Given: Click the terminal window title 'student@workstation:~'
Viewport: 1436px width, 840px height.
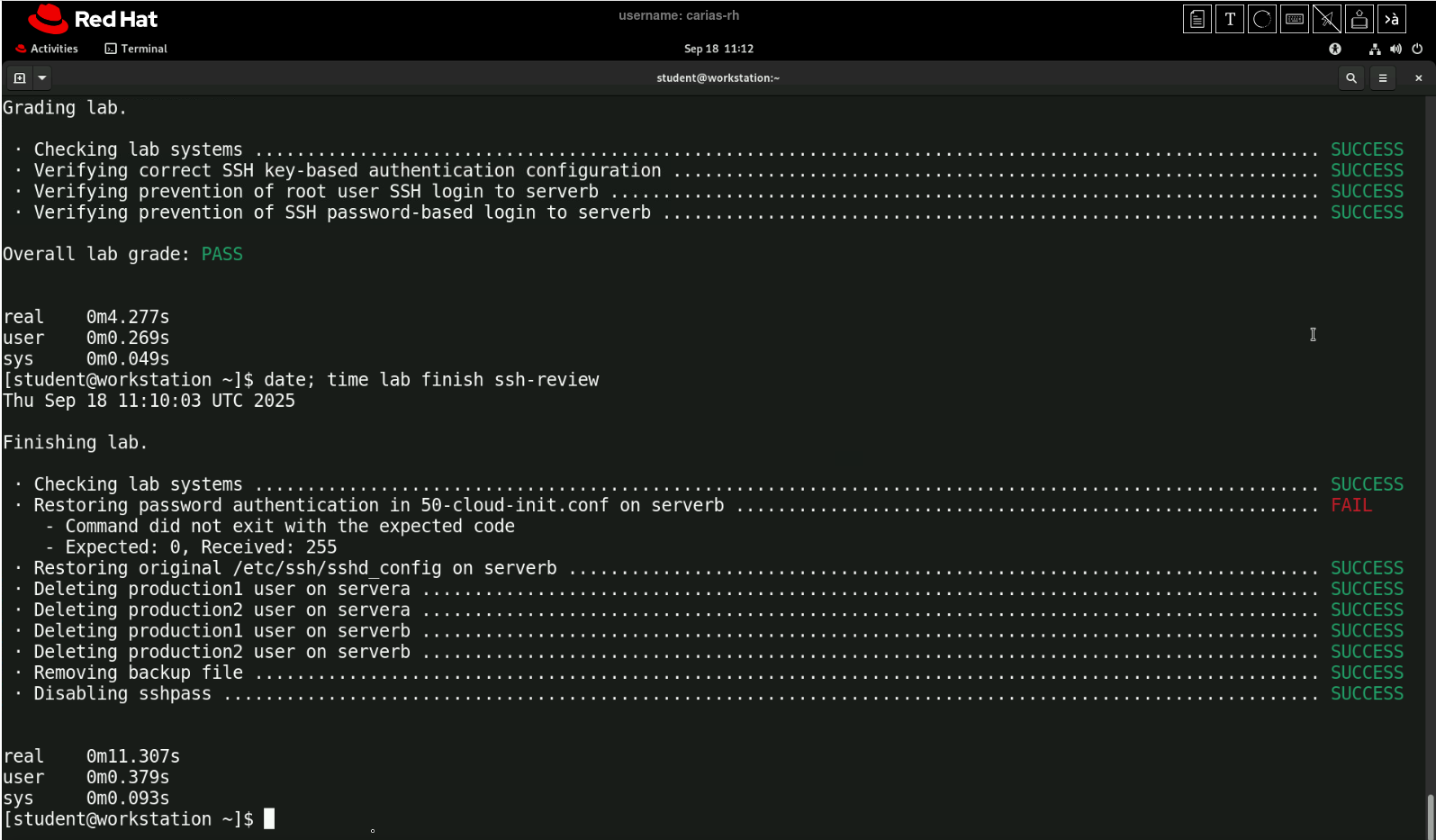Looking at the screenshot, I should pyautogui.click(x=718, y=78).
